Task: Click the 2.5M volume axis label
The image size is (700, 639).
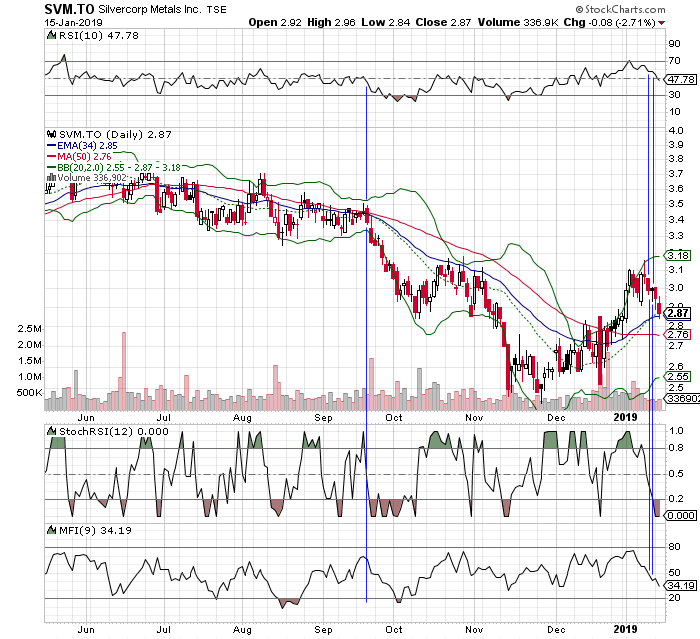Action: (x=29, y=329)
